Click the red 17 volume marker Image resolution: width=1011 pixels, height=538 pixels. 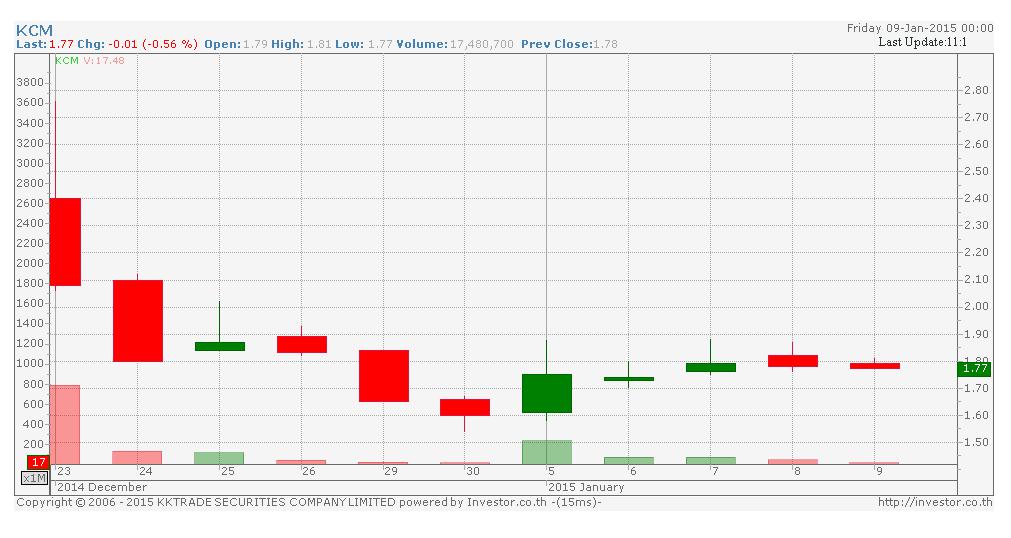click(38, 462)
